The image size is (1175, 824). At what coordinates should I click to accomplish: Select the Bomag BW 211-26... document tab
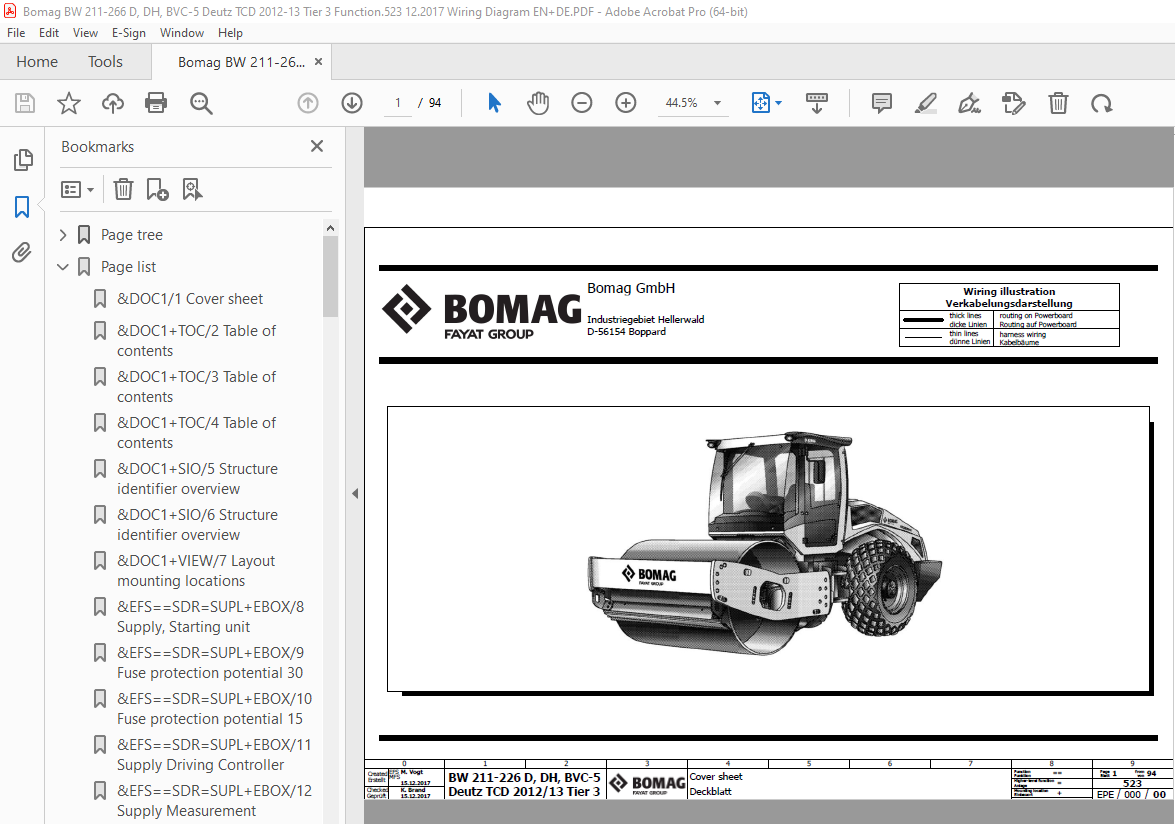pos(241,62)
